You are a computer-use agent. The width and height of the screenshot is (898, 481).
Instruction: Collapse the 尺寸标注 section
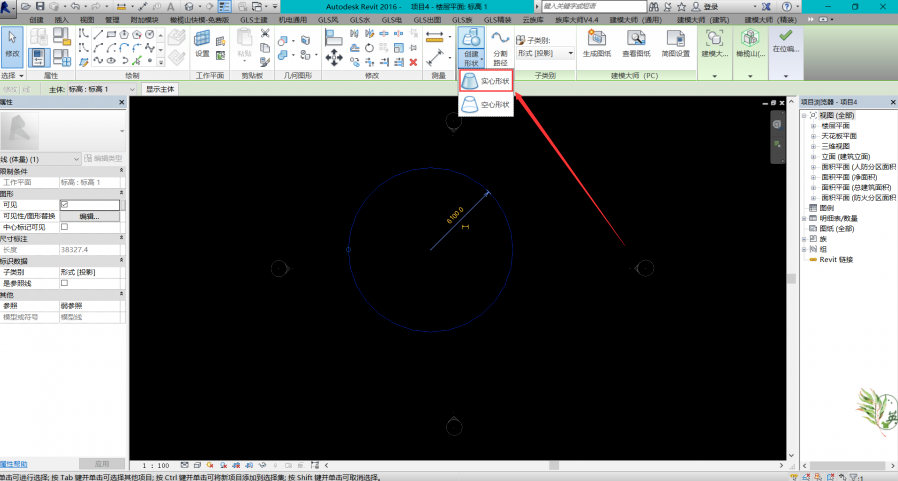[x=121, y=238]
